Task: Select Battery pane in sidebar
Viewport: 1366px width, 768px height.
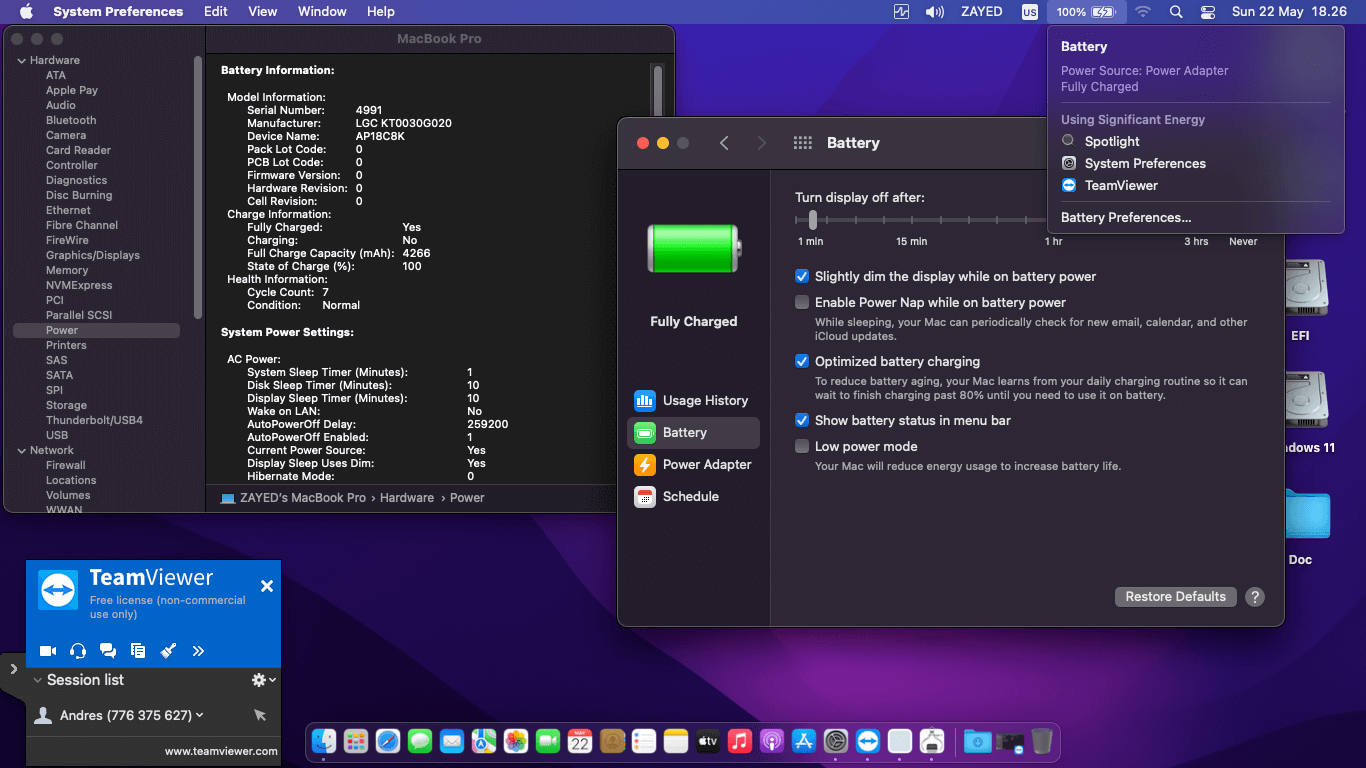Action: pos(693,432)
